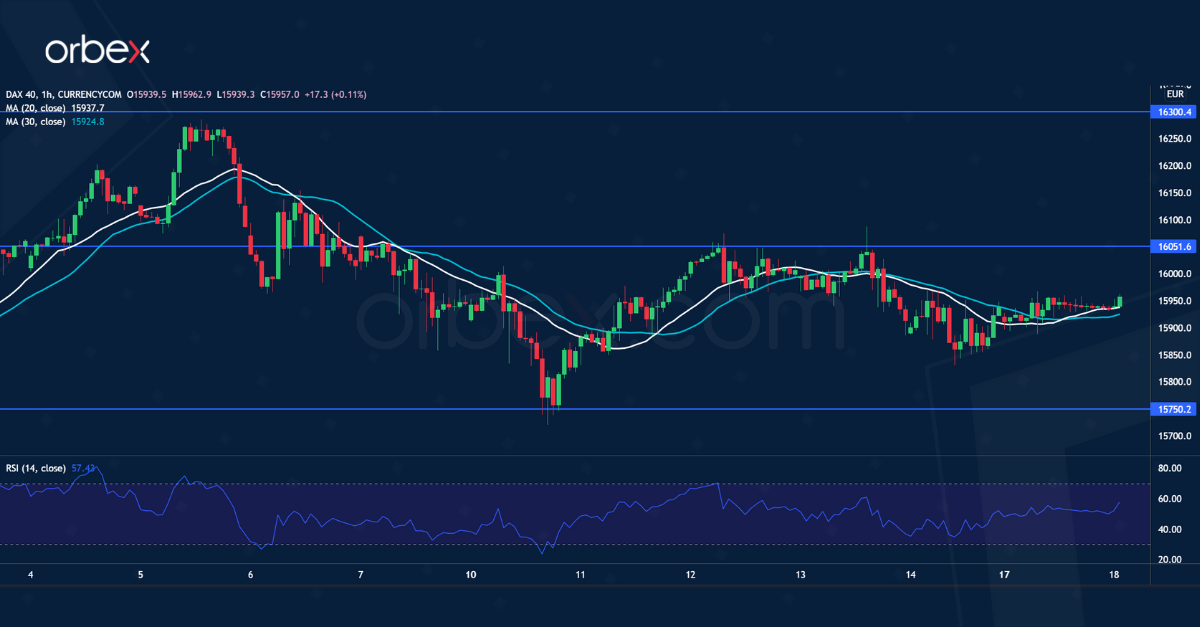This screenshot has width=1200, height=627.
Task: Click the RSI (14, close) indicator label
Action: 35,469
